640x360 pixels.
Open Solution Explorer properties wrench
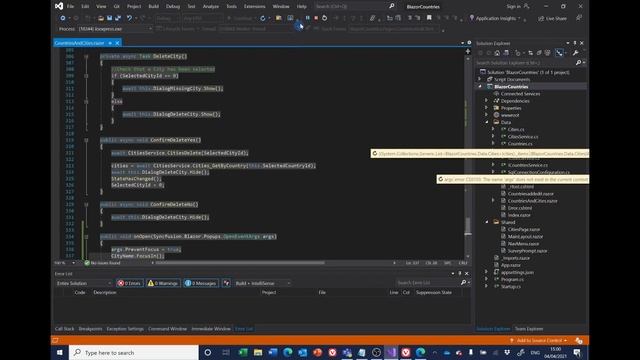click(576, 53)
